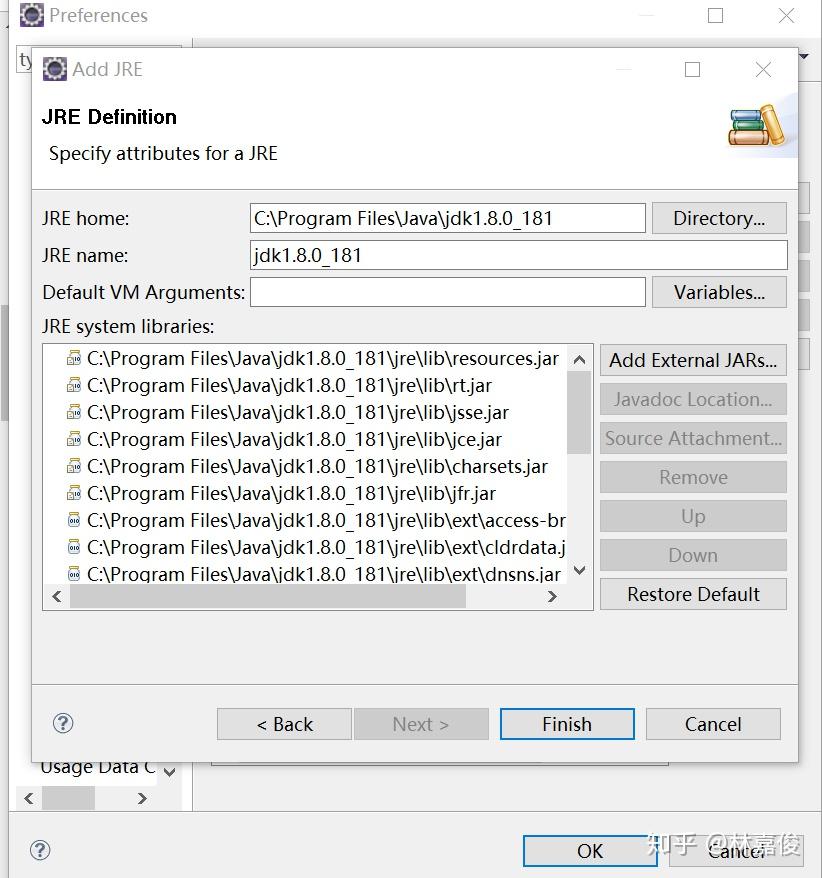Image resolution: width=822 pixels, height=878 pixels.
Task: Restore Default system libraries
Action: click(693, 594)
